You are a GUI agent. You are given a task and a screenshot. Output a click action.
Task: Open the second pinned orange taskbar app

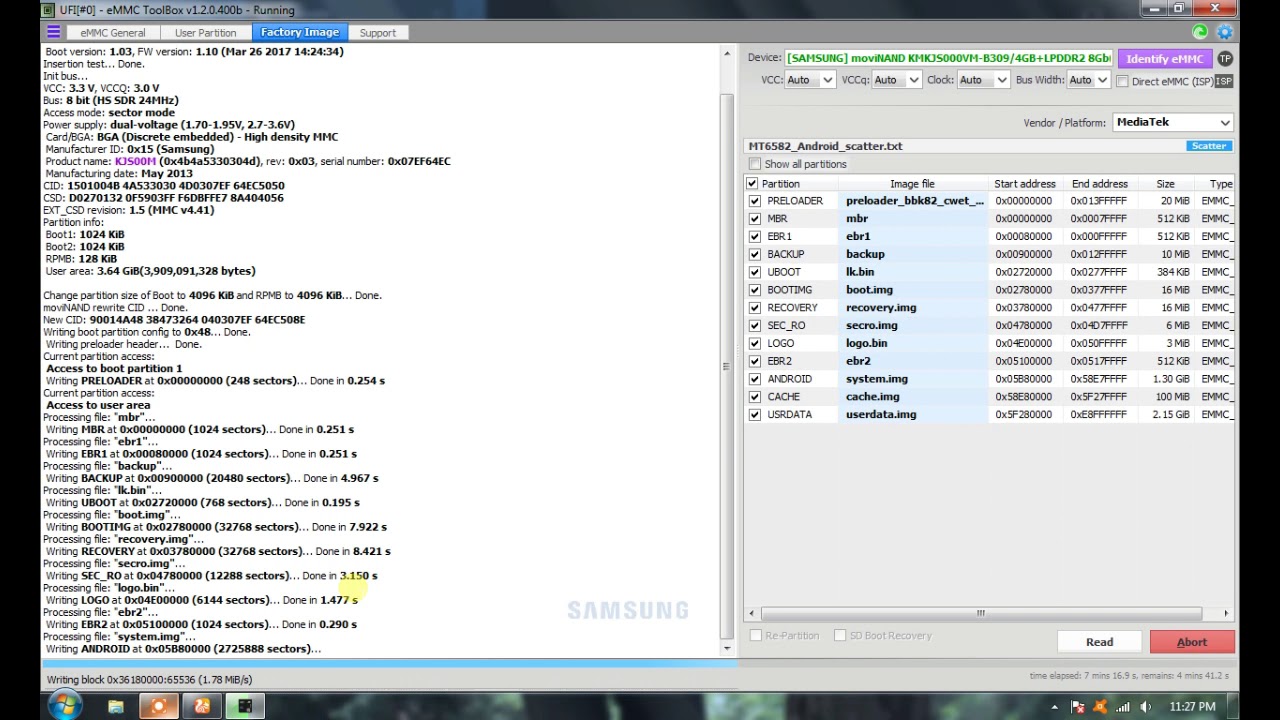159,707
